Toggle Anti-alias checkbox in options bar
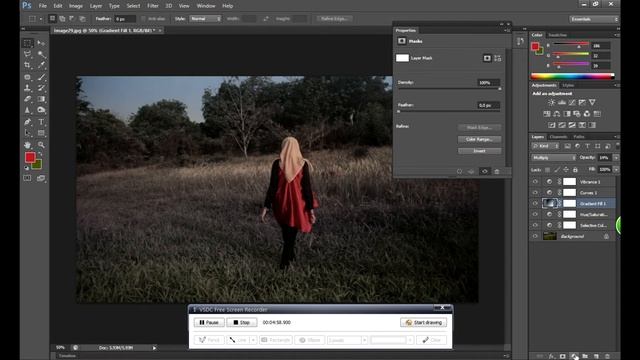 click(x=143, y=19)
